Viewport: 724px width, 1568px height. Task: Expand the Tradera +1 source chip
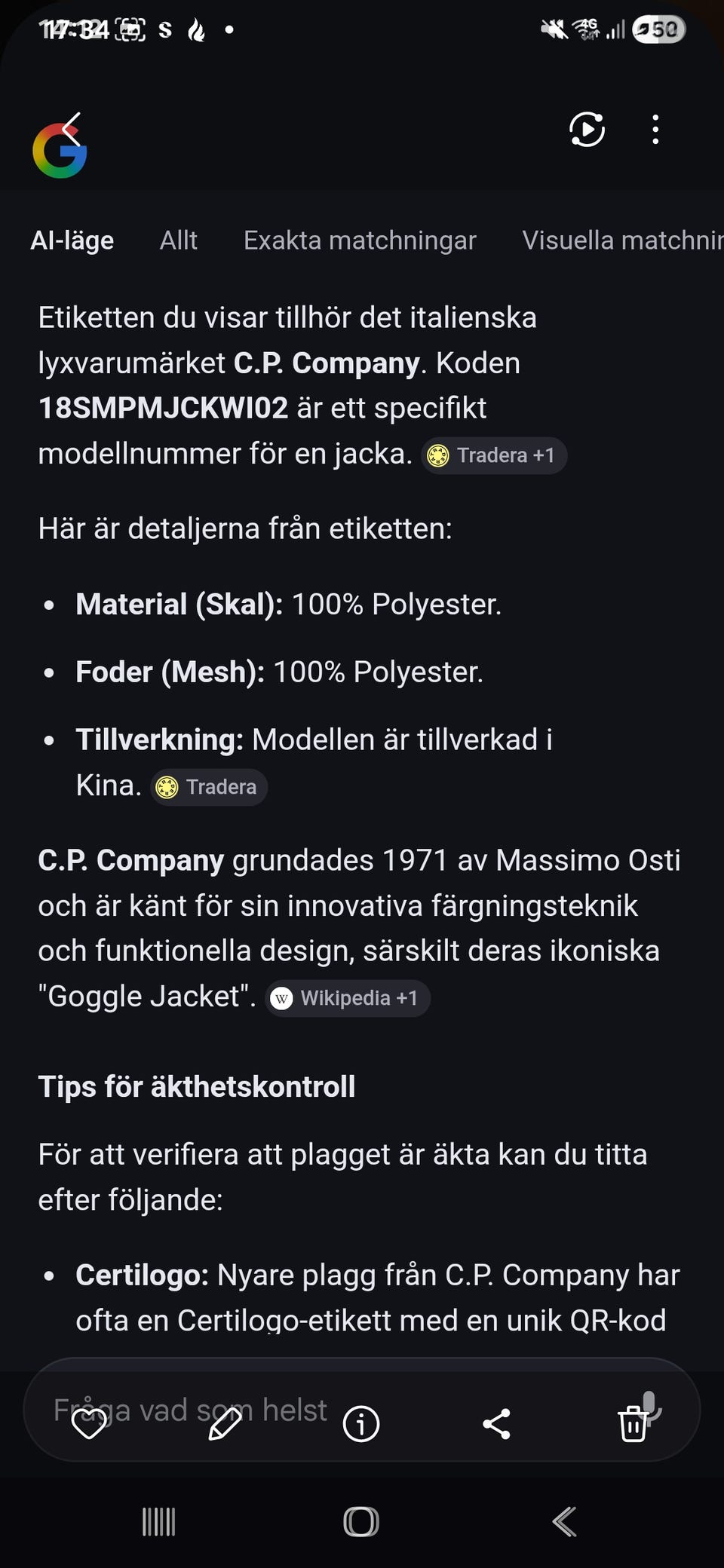(494, 455)
